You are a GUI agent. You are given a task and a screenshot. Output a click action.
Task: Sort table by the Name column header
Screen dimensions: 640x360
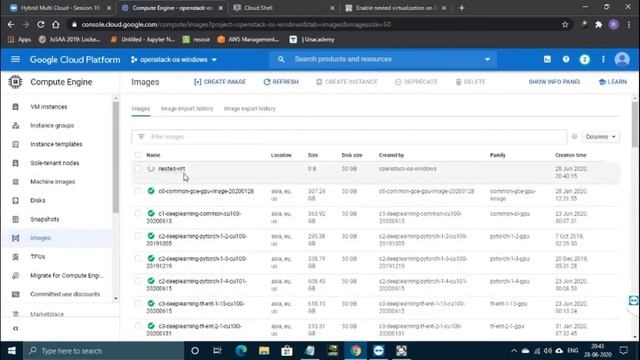tap(153, 155)
